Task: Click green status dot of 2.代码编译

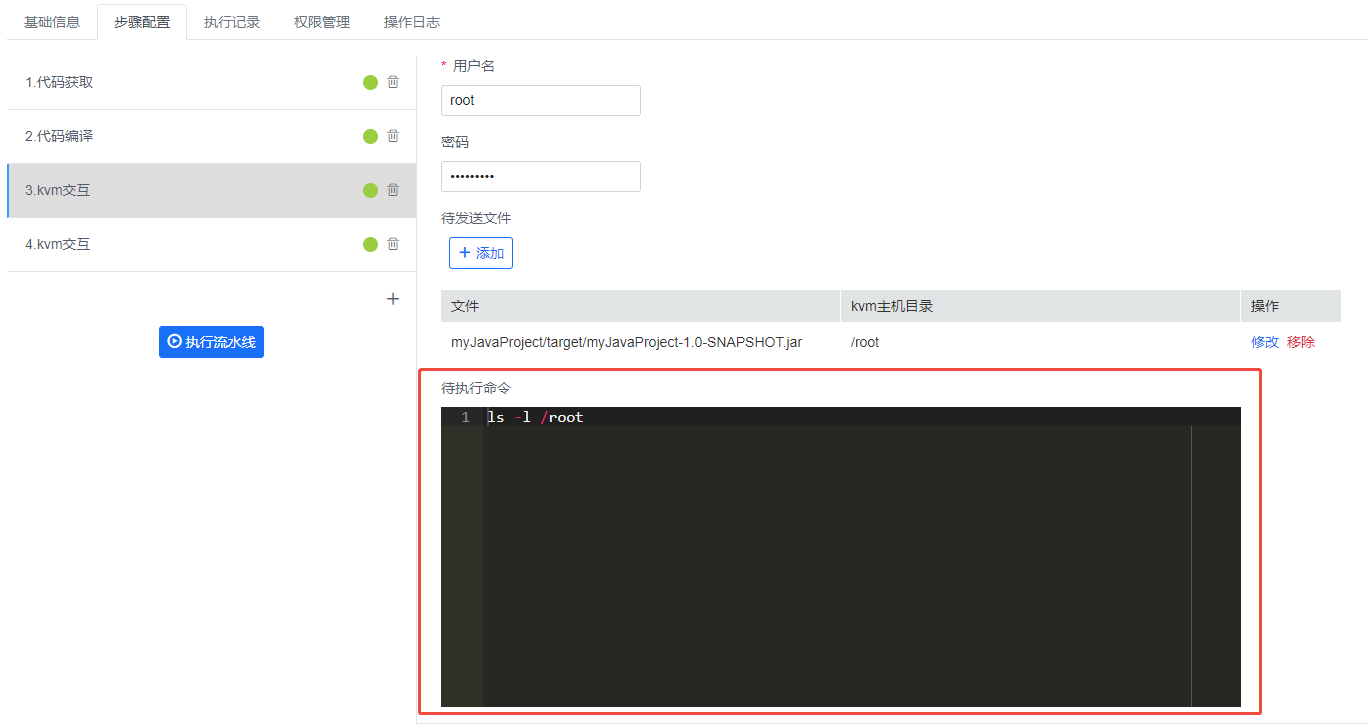Action: 370,136
